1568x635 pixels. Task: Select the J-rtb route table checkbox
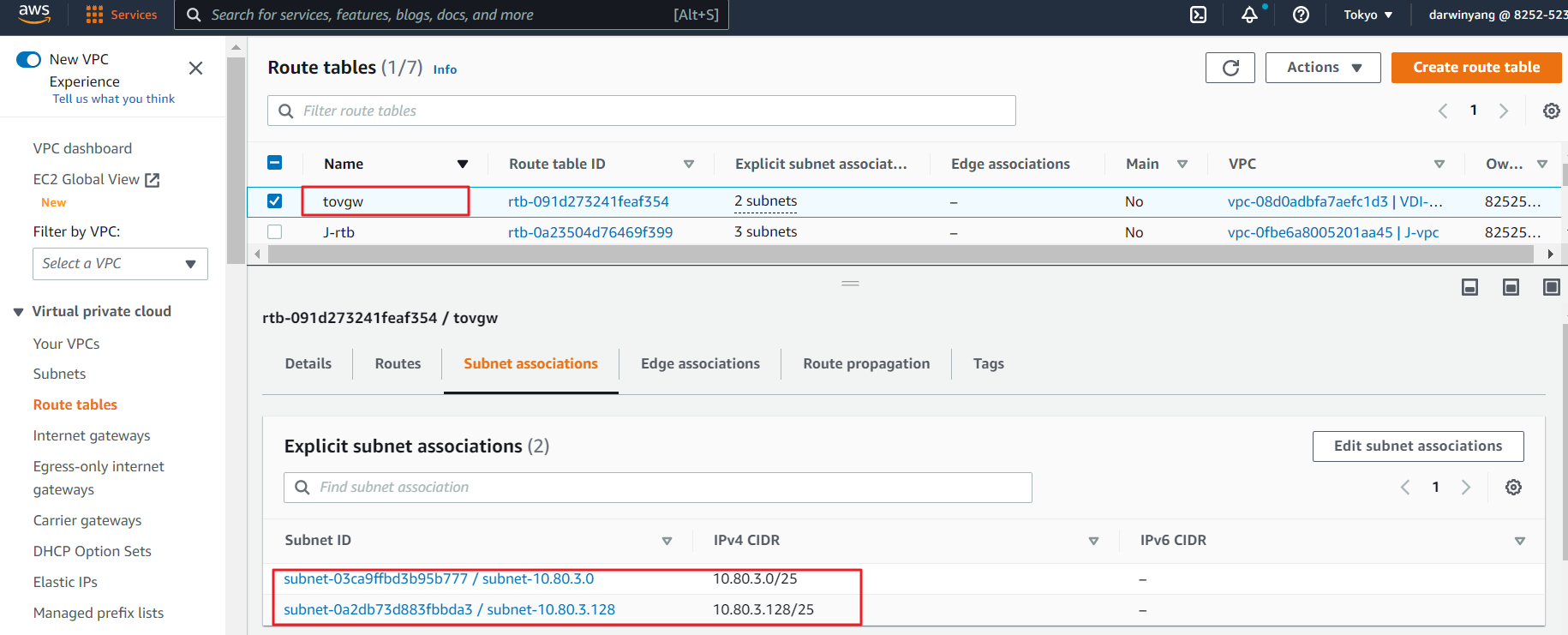coord(274,232)
